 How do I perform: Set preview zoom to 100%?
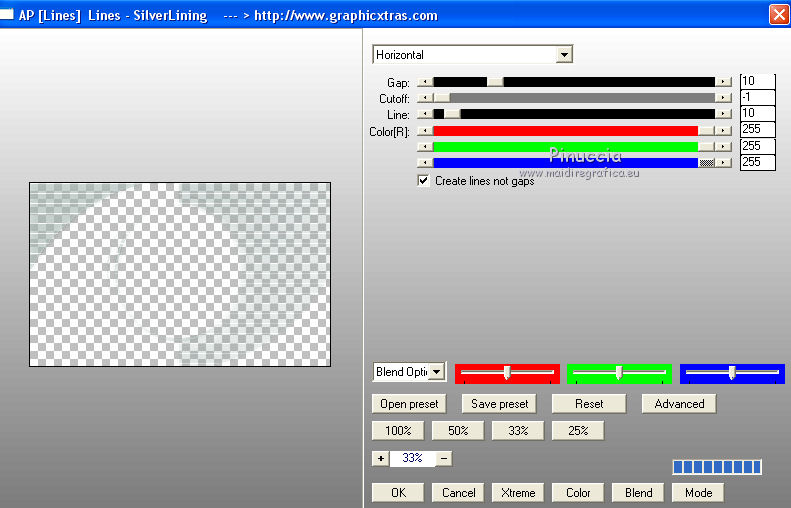click(398, 431)
